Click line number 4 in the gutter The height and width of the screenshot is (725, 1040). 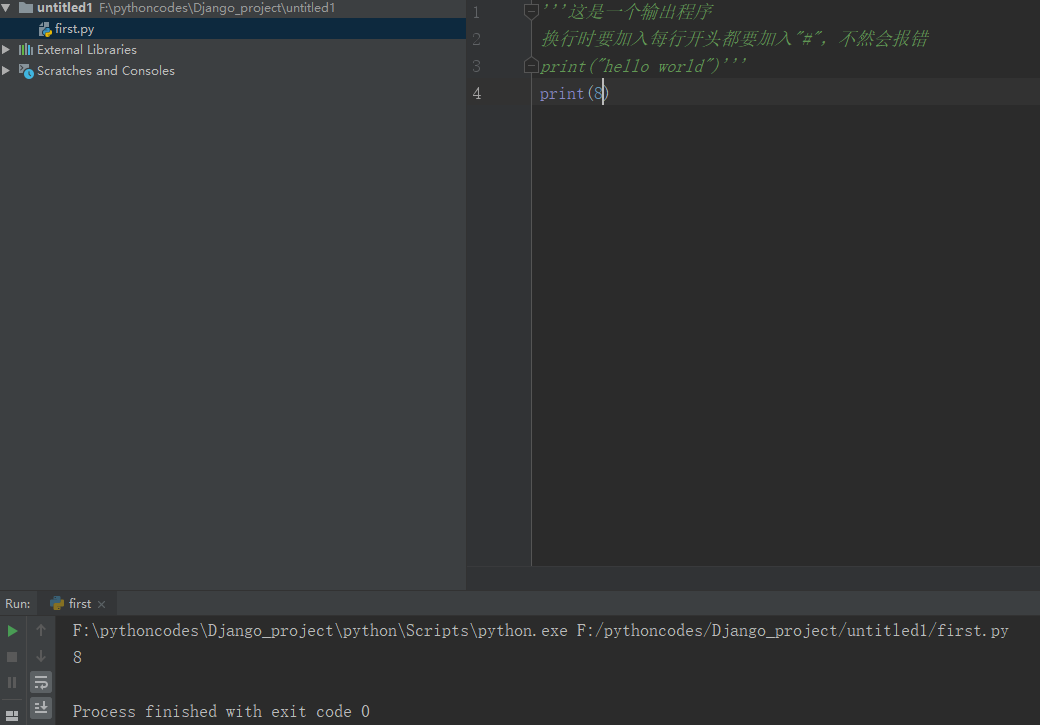tap(477, 94)
